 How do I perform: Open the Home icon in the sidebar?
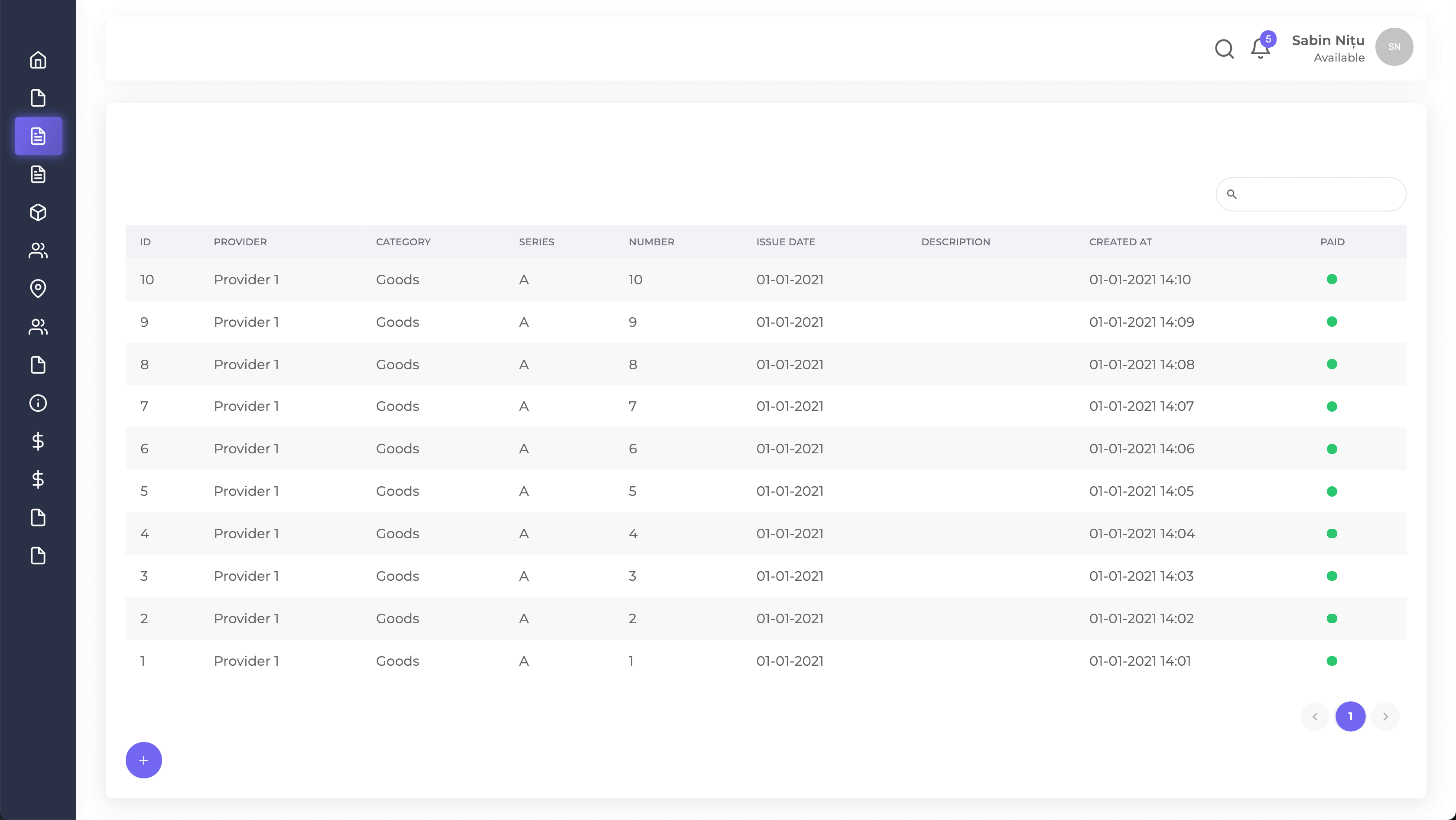point(38,59)
